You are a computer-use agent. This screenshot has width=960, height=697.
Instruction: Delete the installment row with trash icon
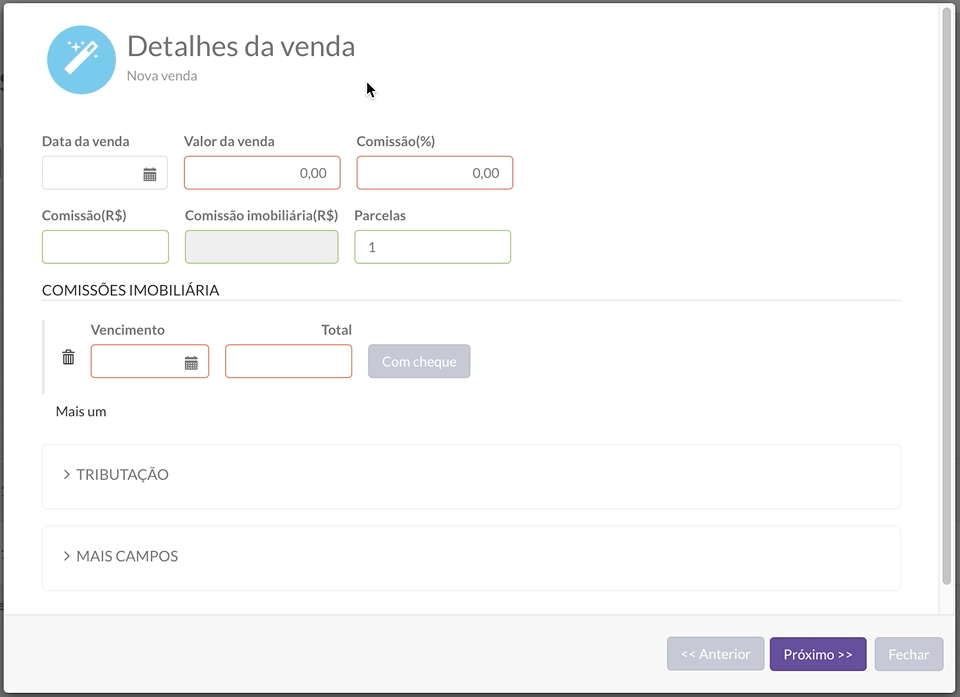(x=68, y=357)
